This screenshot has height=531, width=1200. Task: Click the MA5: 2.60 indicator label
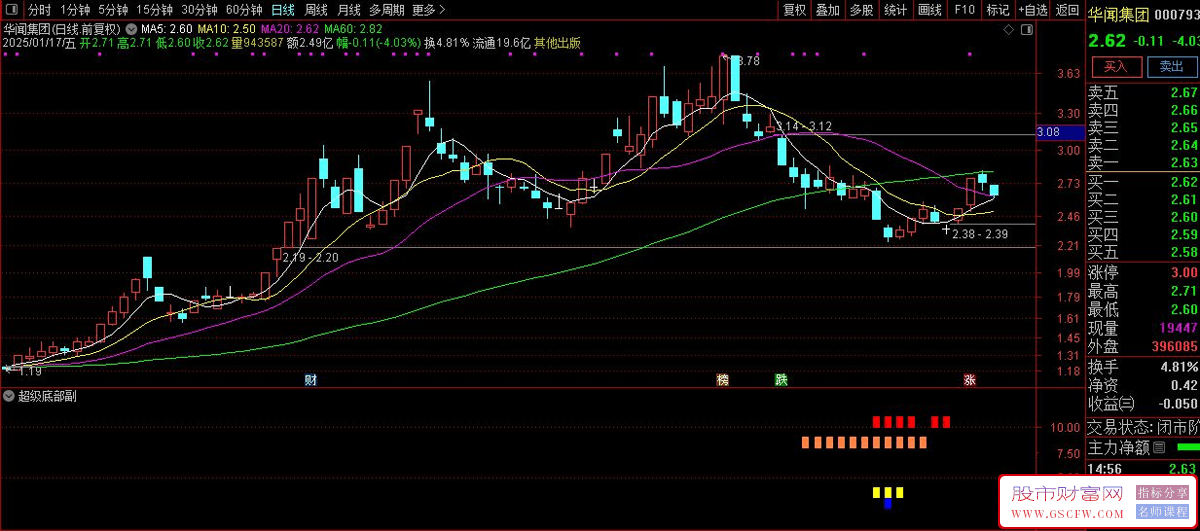(x=165, y=30)
